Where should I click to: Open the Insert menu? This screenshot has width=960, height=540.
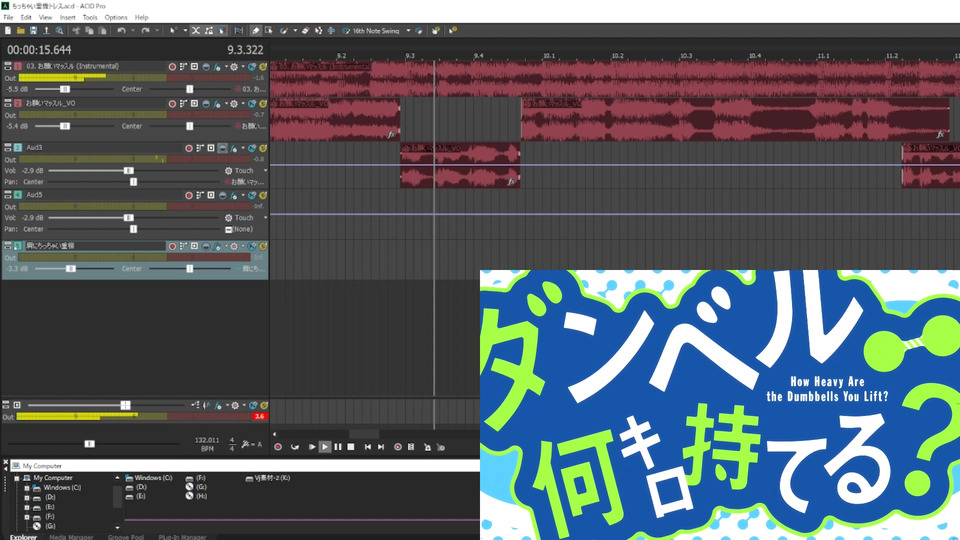pos(67,17)
